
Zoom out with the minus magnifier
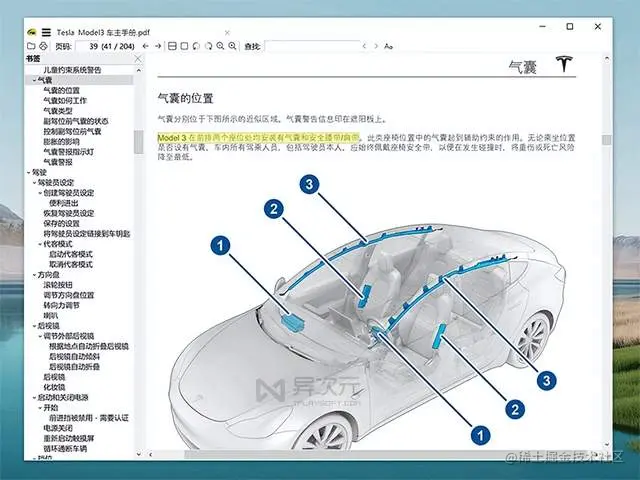[x=220, y=46]
